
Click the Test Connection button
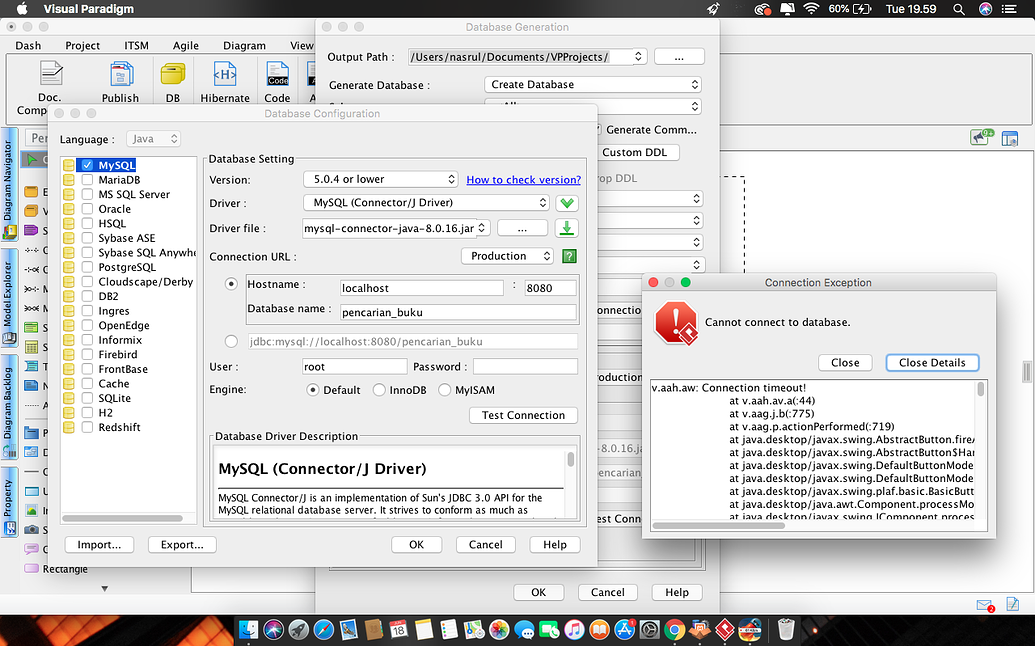pos(523,415)
